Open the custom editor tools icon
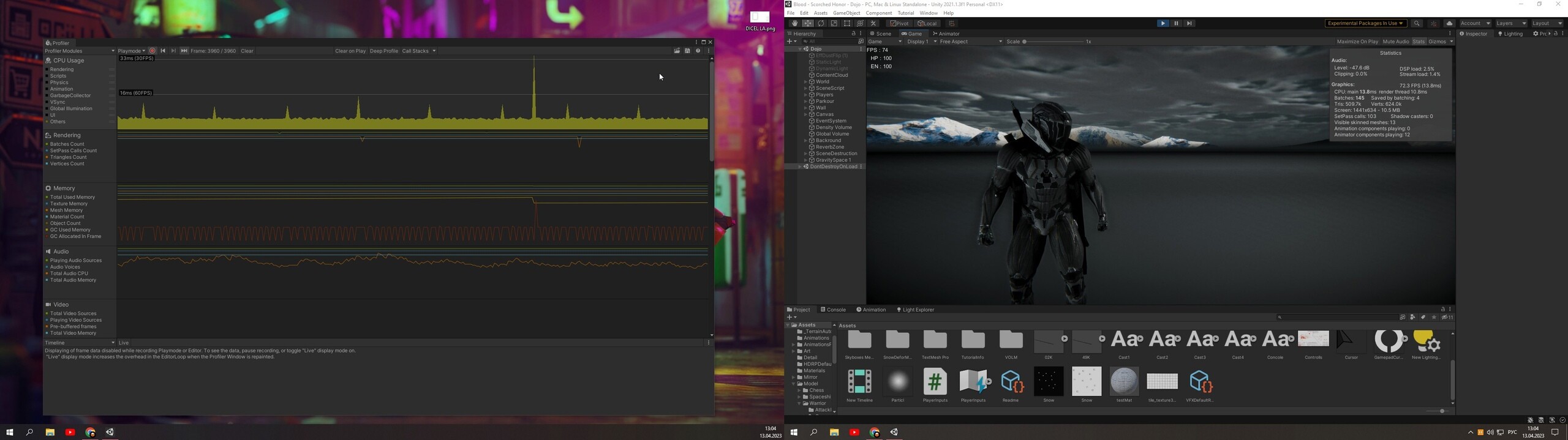1568x440 pixels. 873,23
